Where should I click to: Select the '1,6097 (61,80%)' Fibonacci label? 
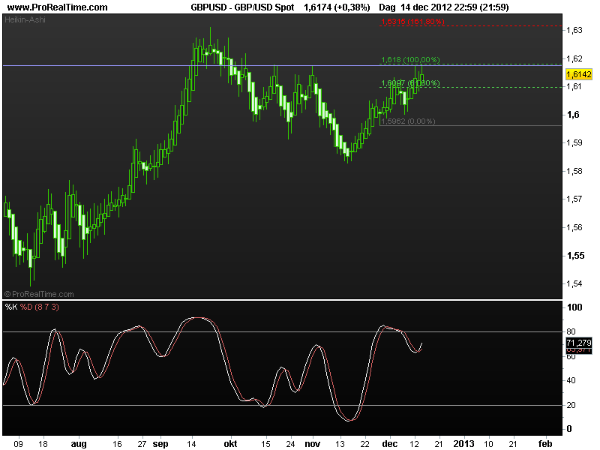(x=411, y=83)
